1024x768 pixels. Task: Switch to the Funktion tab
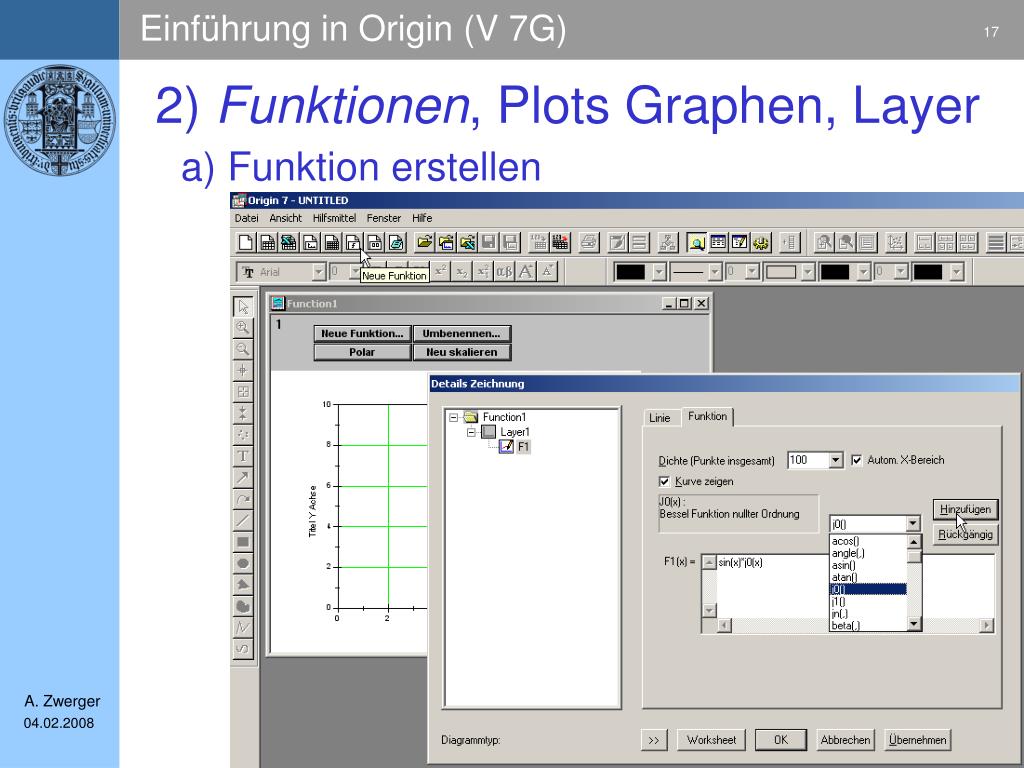point(707,417)
